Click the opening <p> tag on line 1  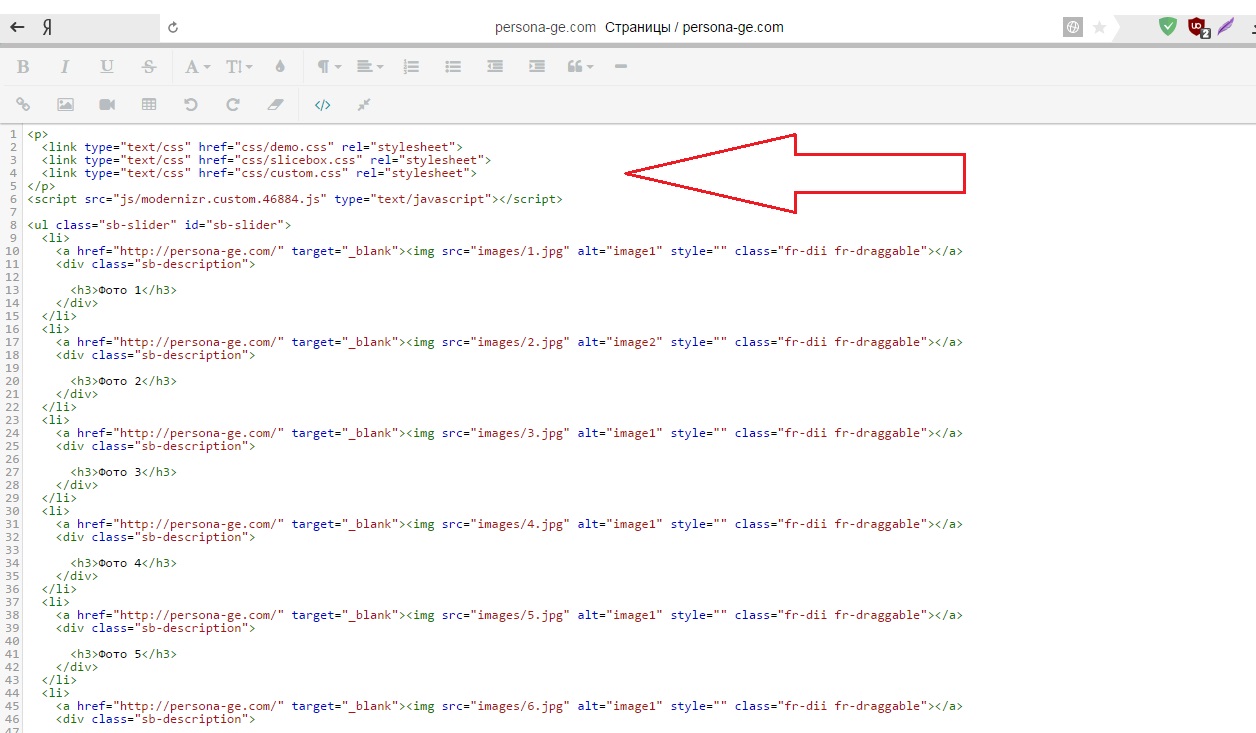(x=38, y=134)
